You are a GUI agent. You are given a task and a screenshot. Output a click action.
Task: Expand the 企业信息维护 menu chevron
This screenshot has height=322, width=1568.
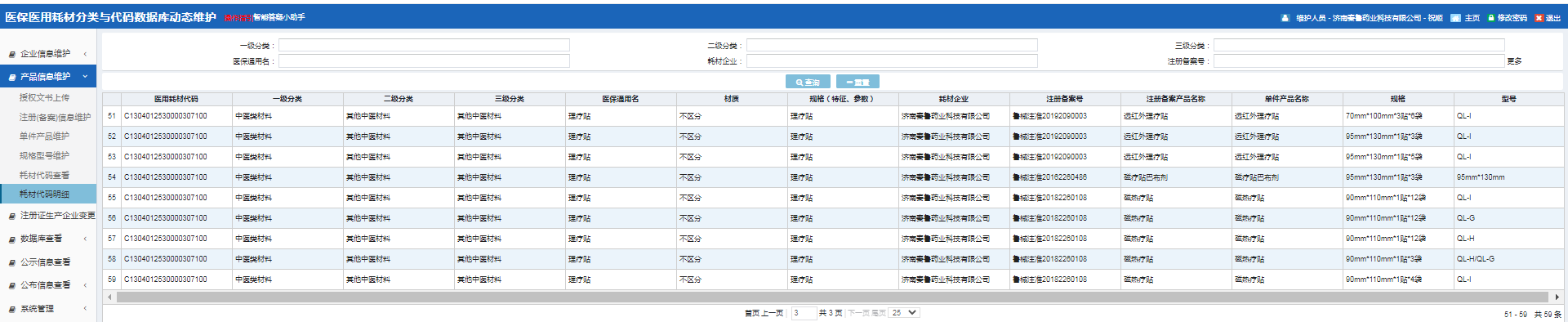pos(85,54)
